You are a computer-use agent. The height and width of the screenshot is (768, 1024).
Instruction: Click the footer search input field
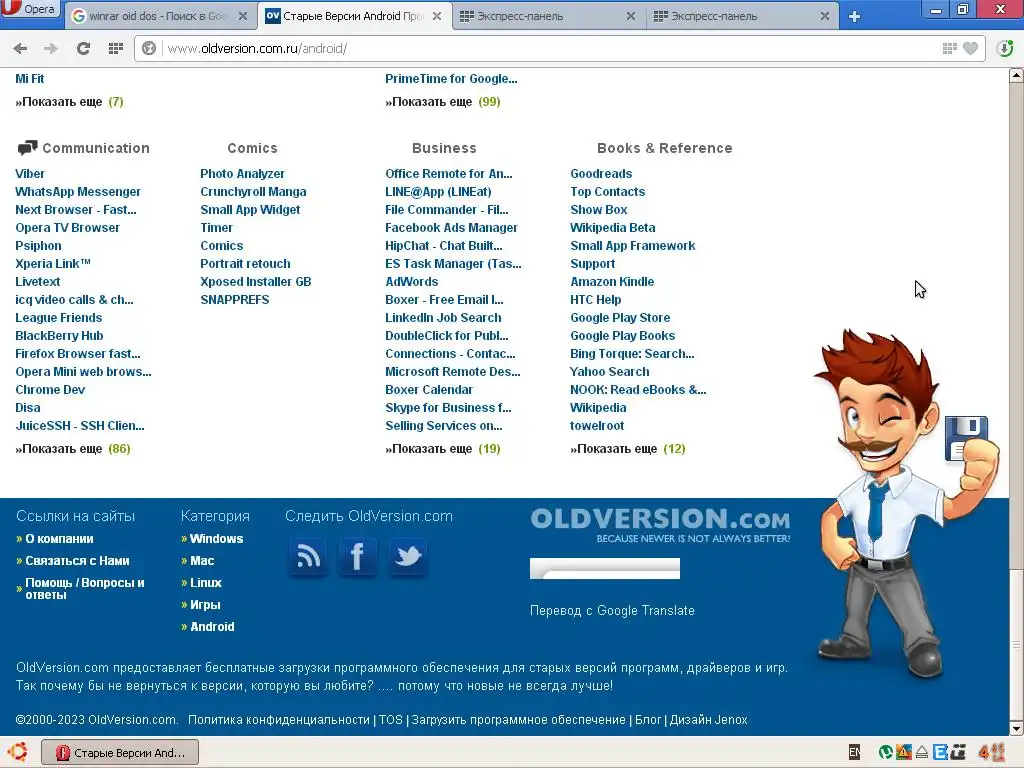click(605, 568)
